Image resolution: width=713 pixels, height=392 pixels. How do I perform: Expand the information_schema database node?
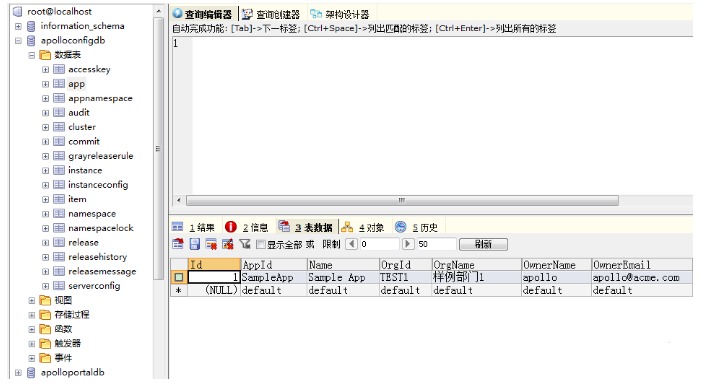(x=18, y=26)
